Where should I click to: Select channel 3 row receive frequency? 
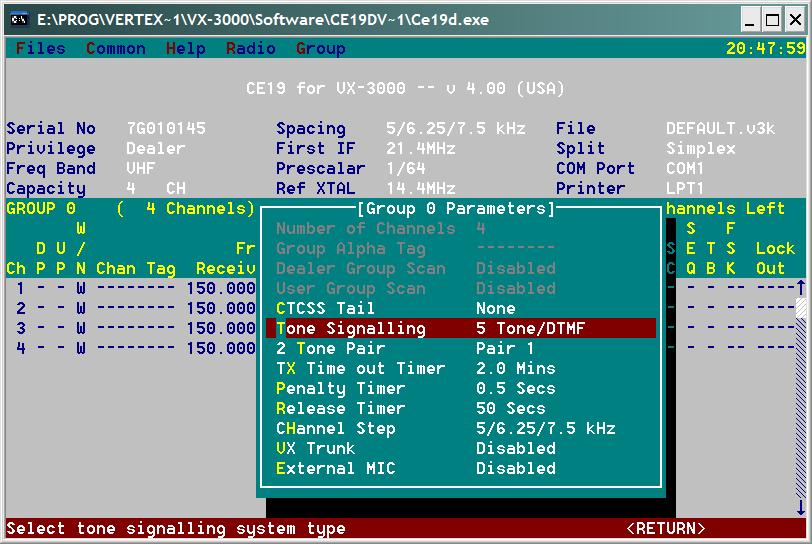pyautogui.click(x=221, y=328)
